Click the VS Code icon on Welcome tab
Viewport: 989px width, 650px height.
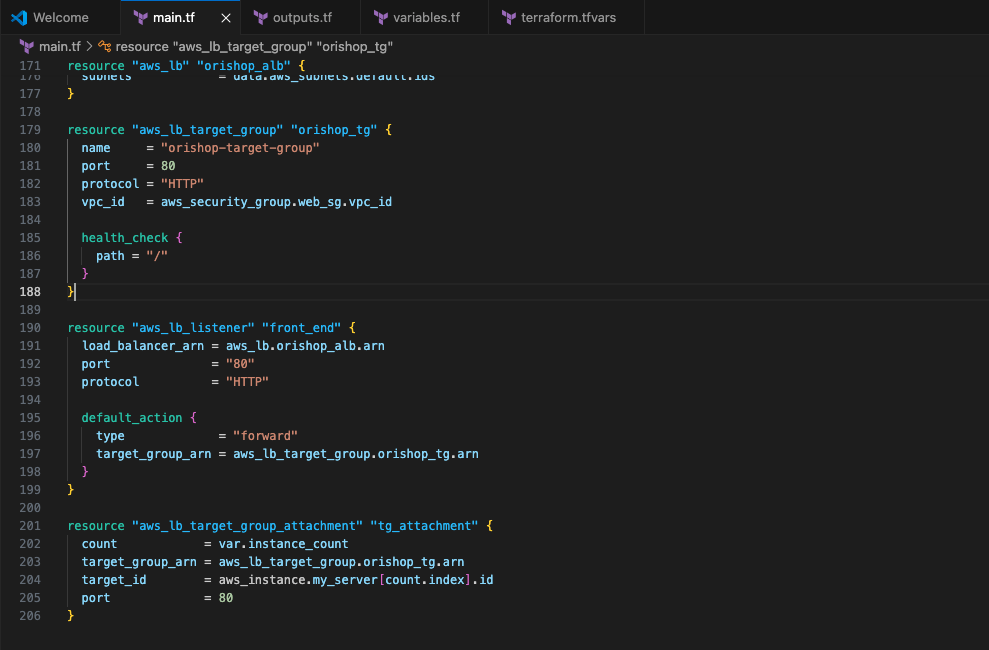click(x=19, y=18)
